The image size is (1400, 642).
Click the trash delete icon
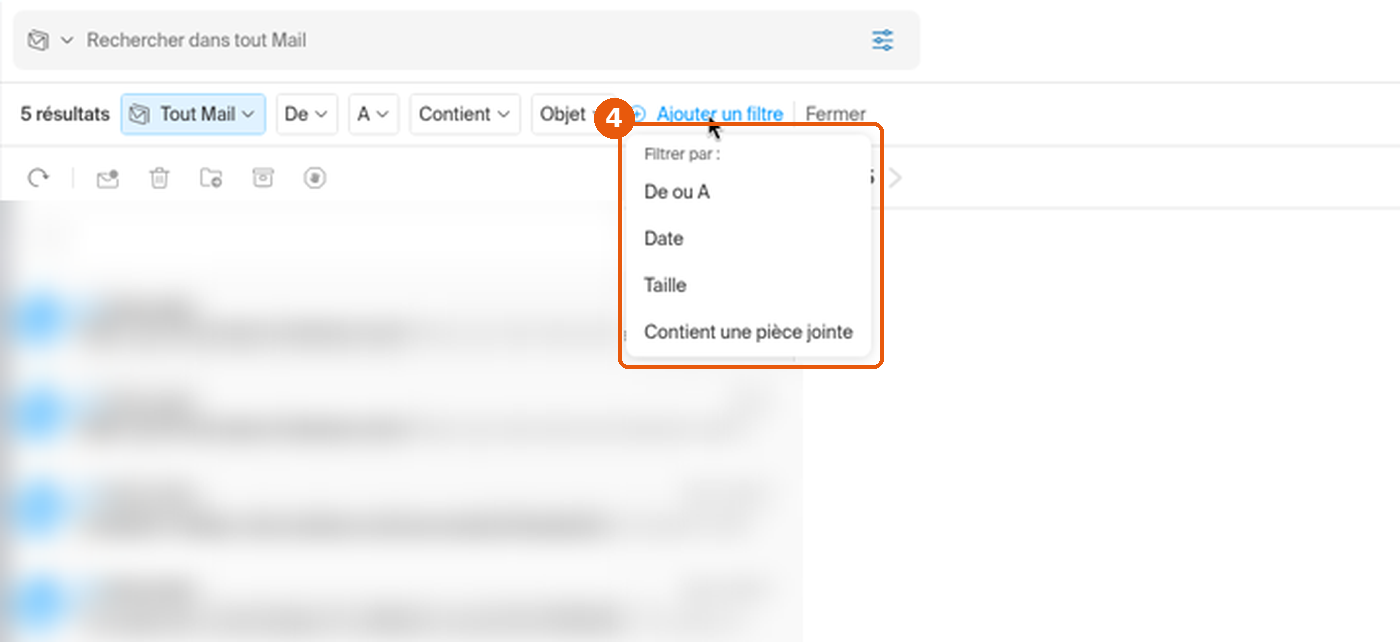159,178
